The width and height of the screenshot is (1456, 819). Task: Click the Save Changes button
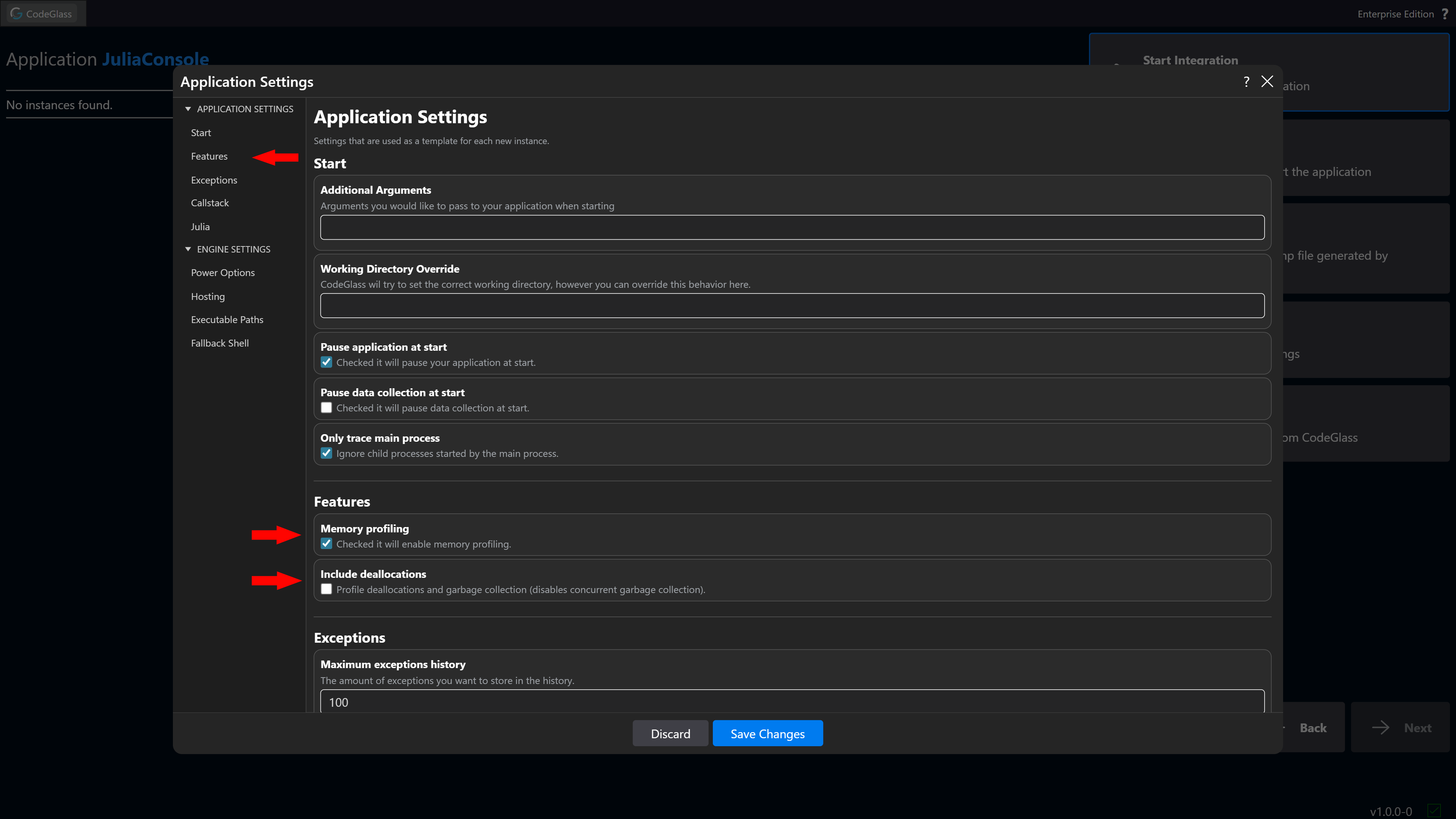coord(767,734)
